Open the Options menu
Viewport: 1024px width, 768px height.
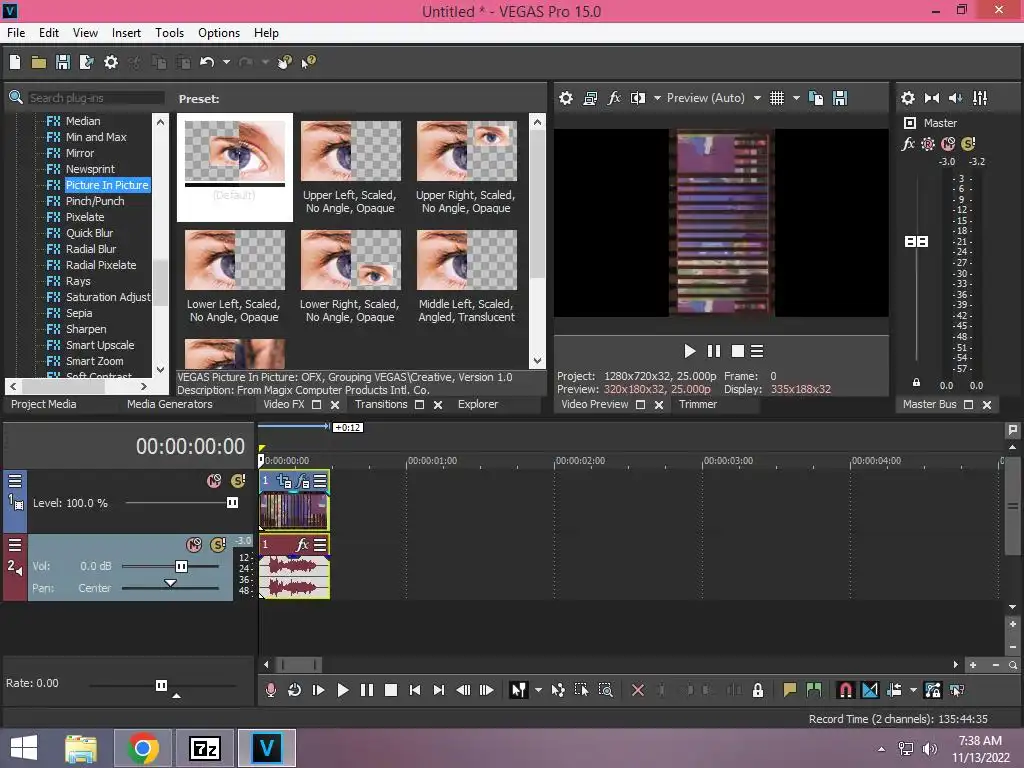(x=219, y=33)
